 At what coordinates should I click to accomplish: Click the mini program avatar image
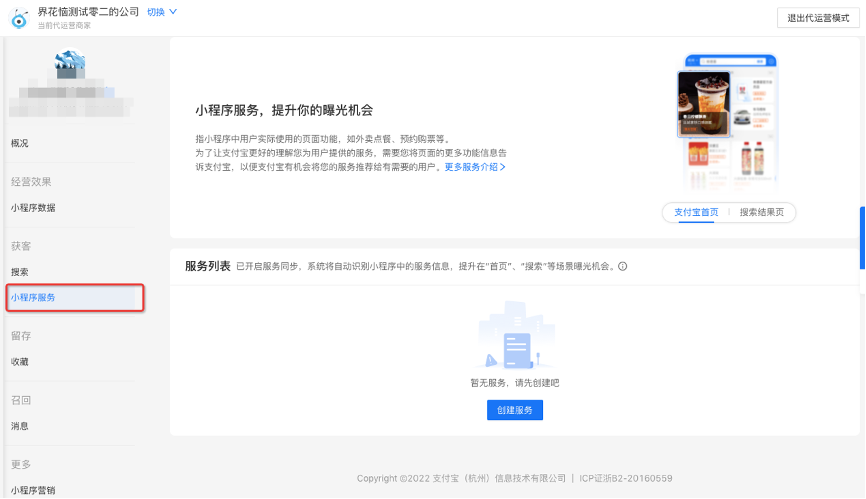(x=70, y=63)
